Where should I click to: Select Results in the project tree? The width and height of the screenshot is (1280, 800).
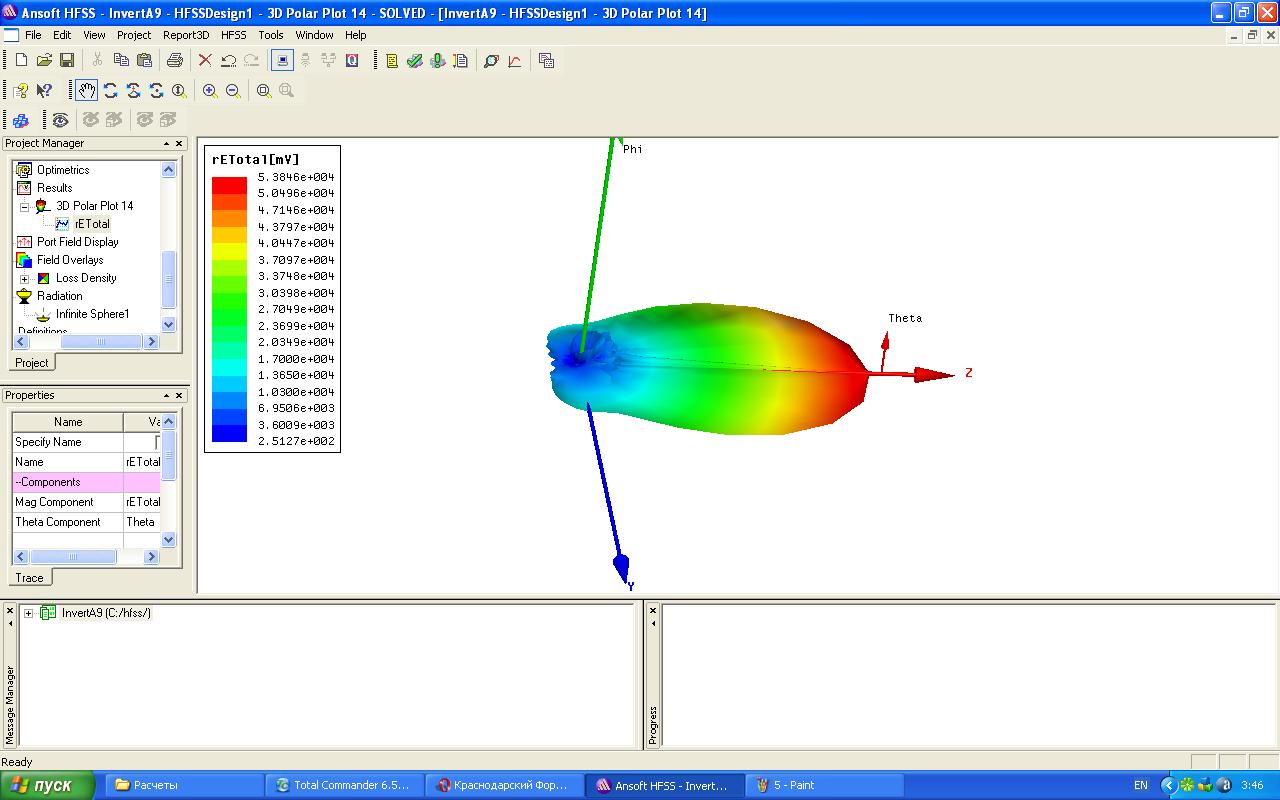[54, 188]
